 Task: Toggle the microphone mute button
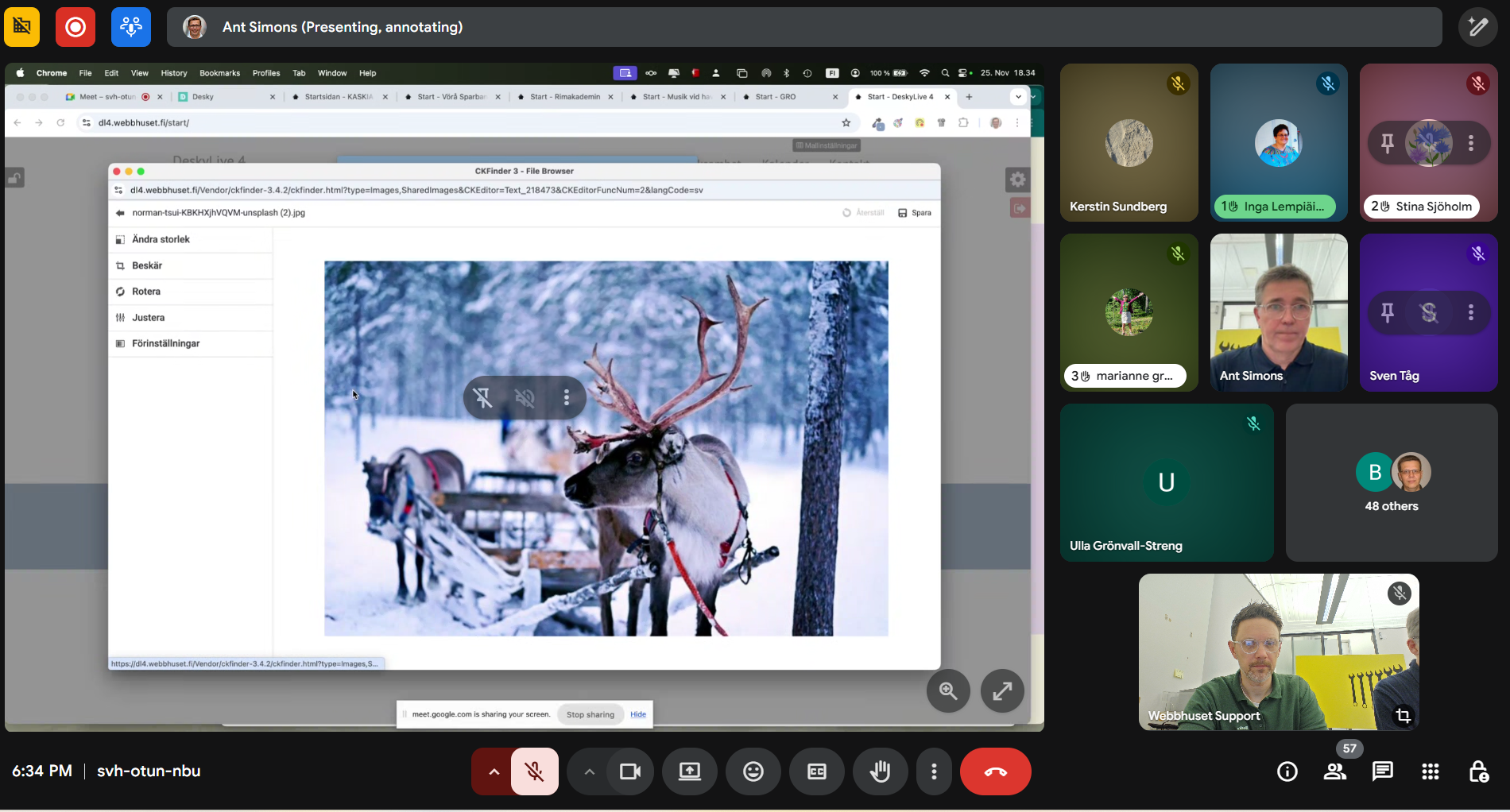click(x=534, y=771)
